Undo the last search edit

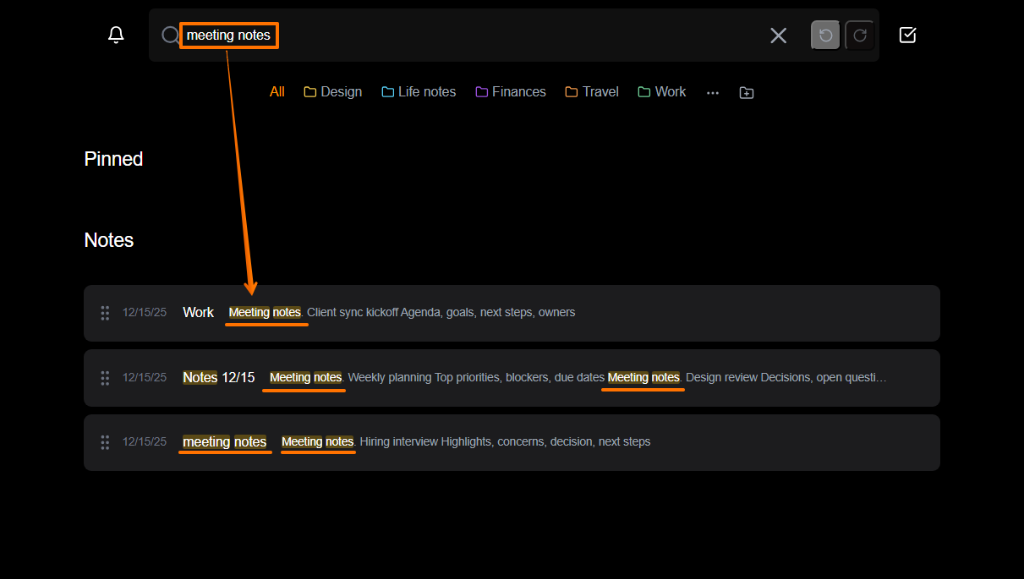[x=824, y=34]
